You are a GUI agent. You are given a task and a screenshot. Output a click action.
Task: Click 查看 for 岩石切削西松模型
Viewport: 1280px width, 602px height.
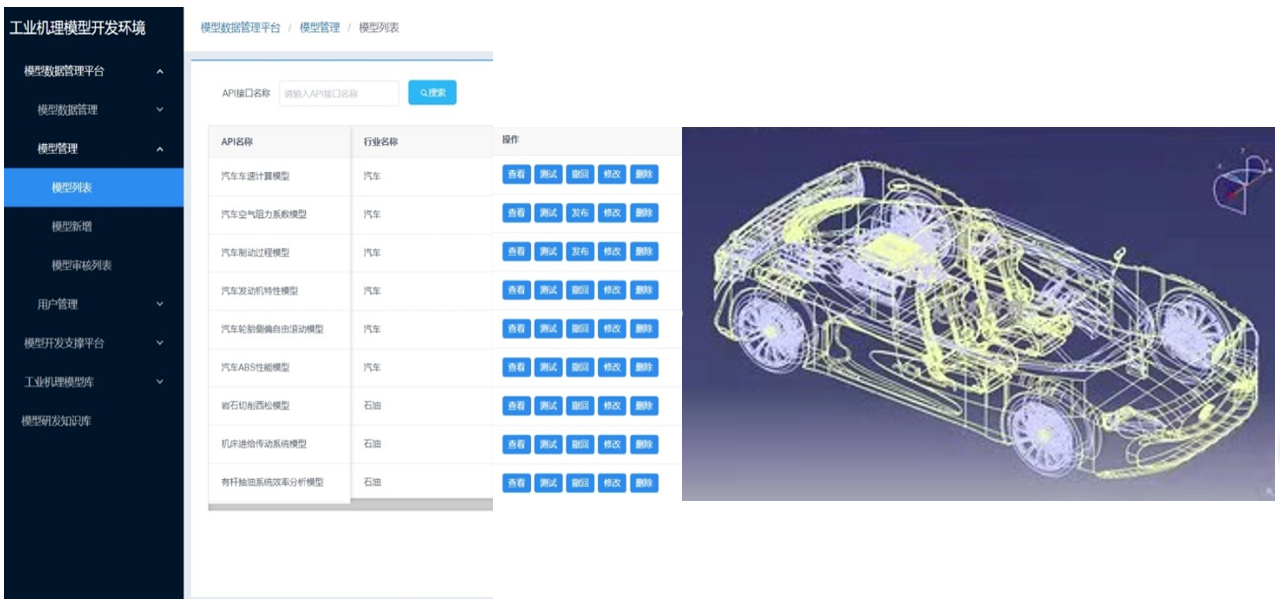coord(516,406)
